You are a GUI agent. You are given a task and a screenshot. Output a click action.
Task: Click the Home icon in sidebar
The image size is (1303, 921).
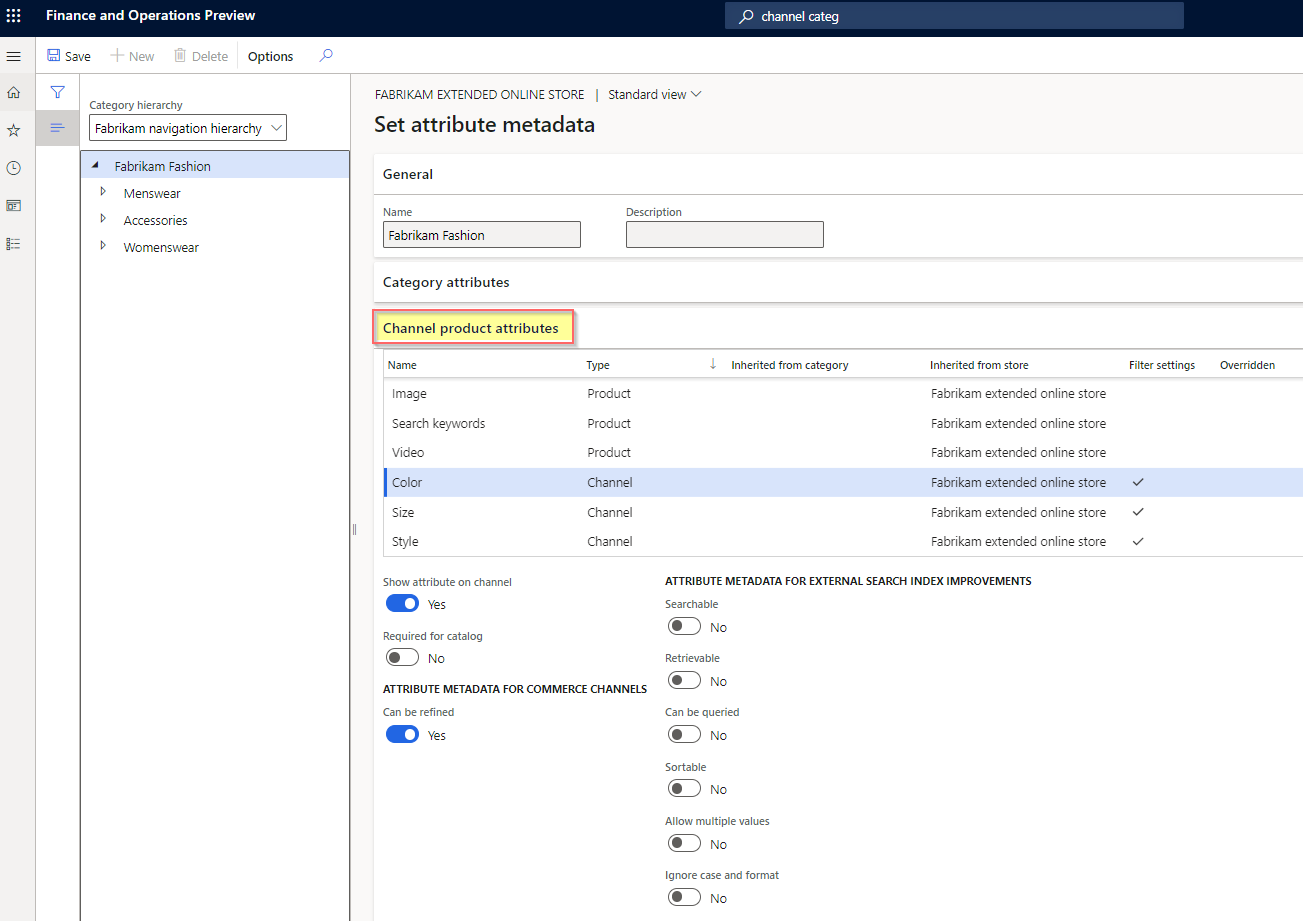[13, 91]
